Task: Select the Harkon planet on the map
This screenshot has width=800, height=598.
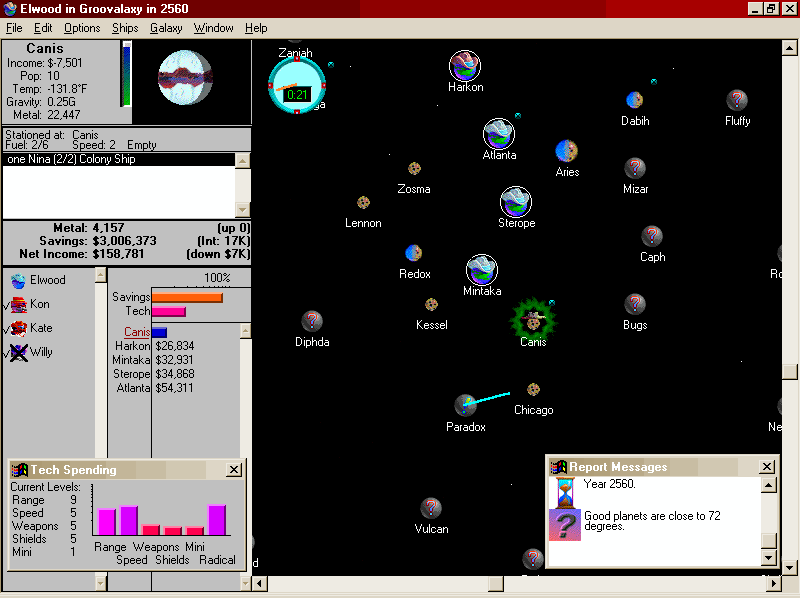Action: [463, 65]
